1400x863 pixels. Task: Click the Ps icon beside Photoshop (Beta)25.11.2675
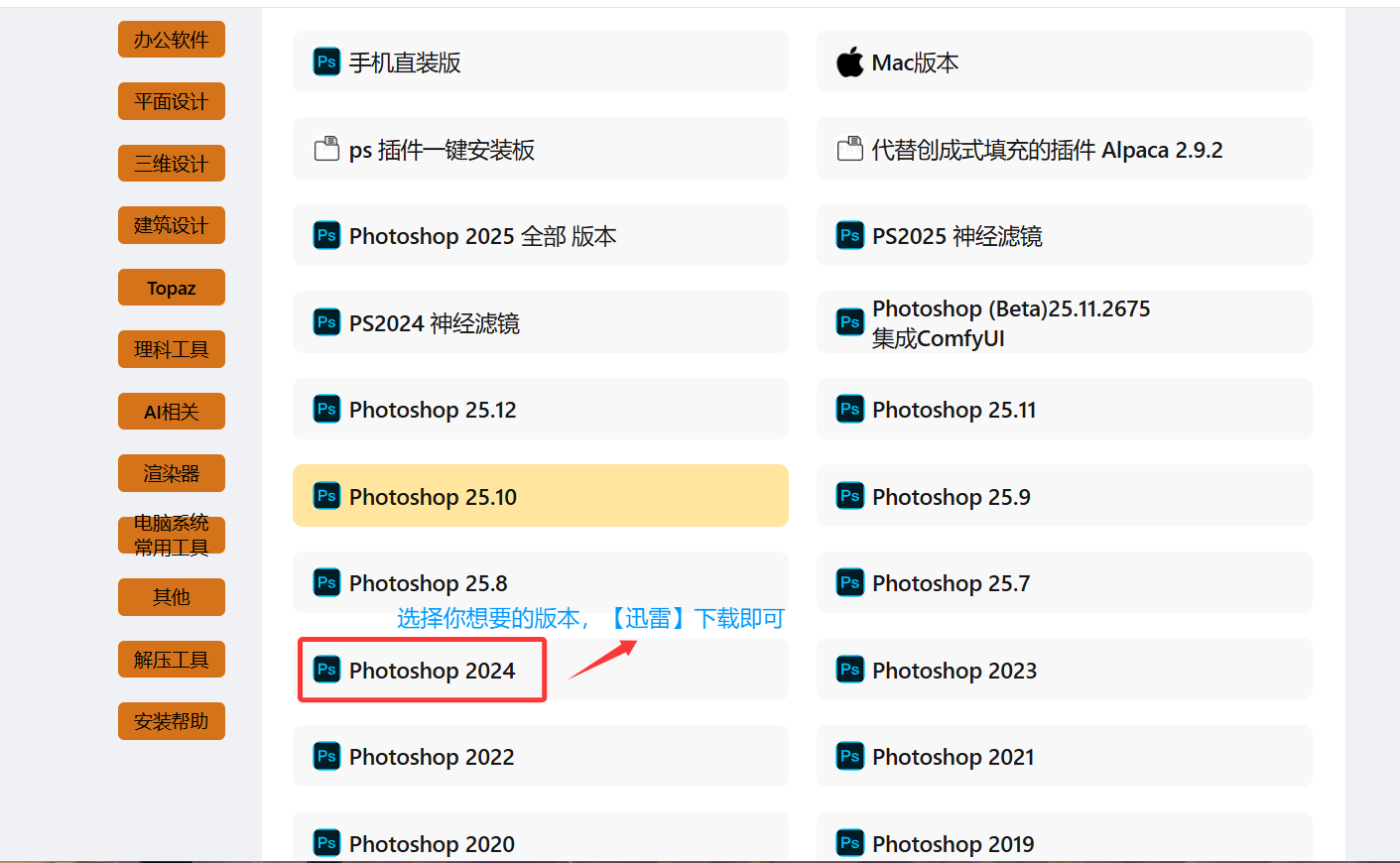(x=849, y=322)
